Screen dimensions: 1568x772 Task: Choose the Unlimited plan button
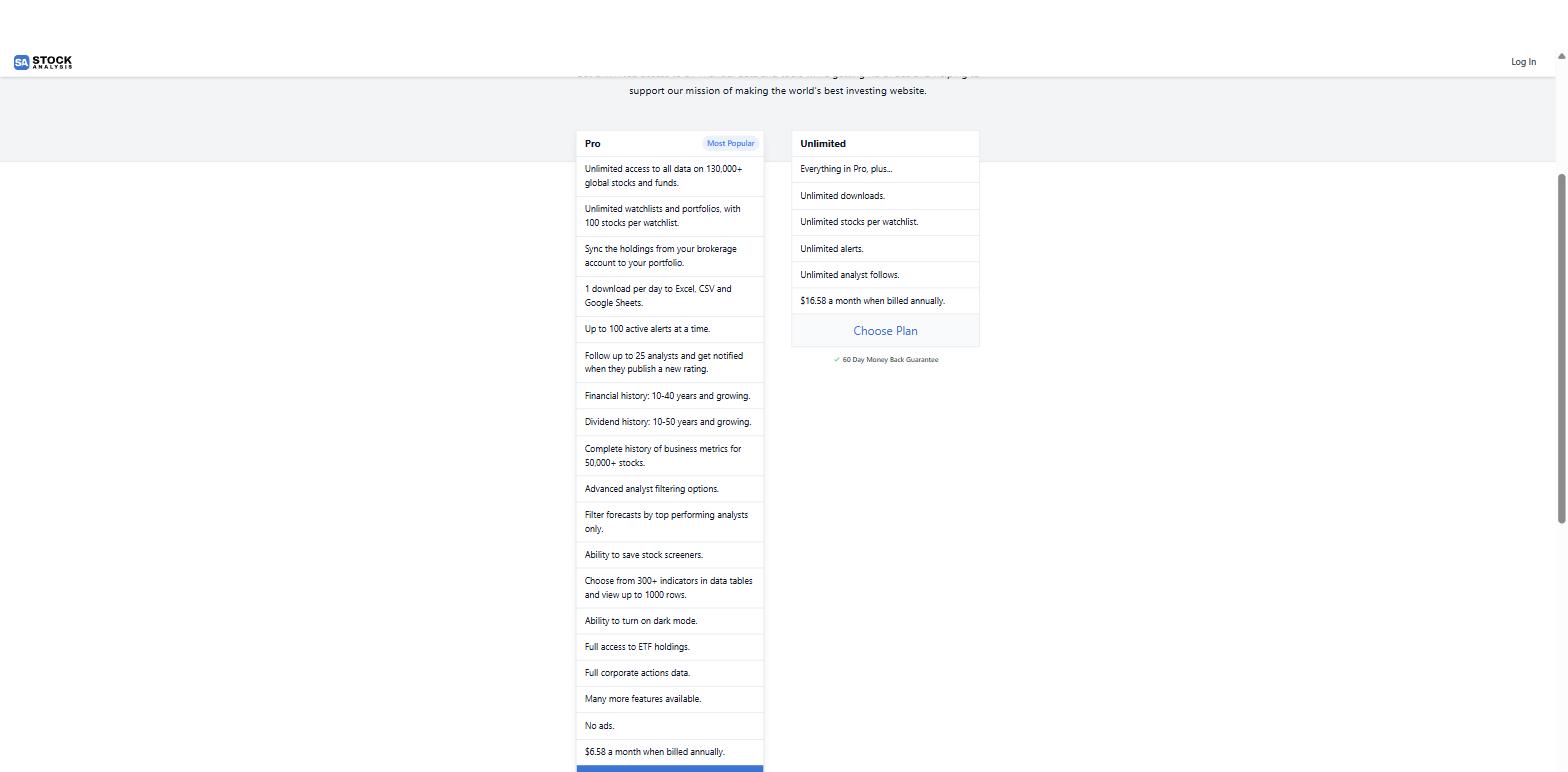click(885, 331)
